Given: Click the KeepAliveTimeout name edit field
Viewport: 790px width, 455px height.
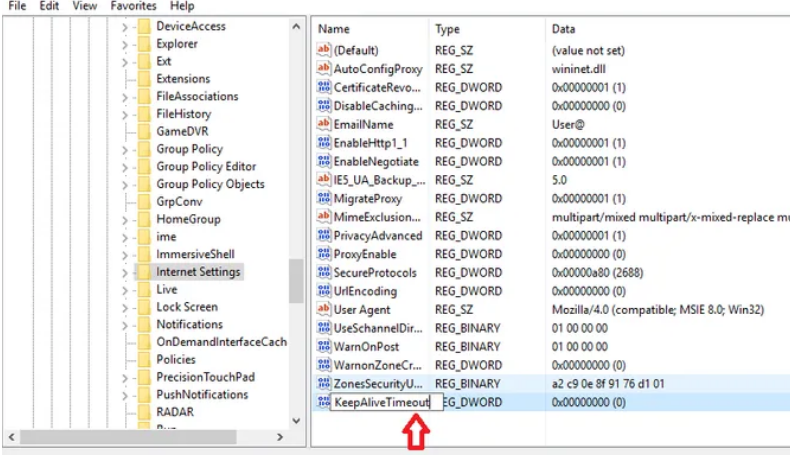Looking at the screenshot, I should click(382, 402).
